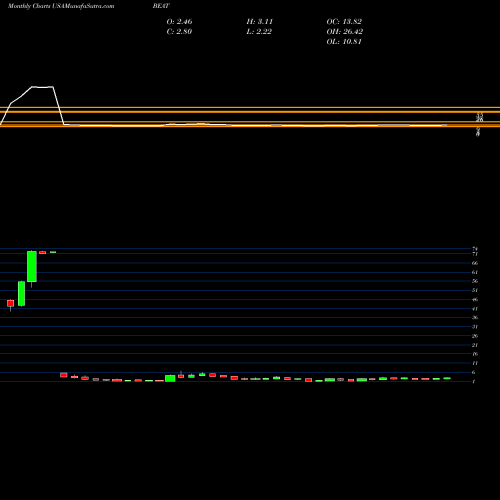500x500 pixels.
Task: Click the 36 price axis label
Action: pos(475,317)
